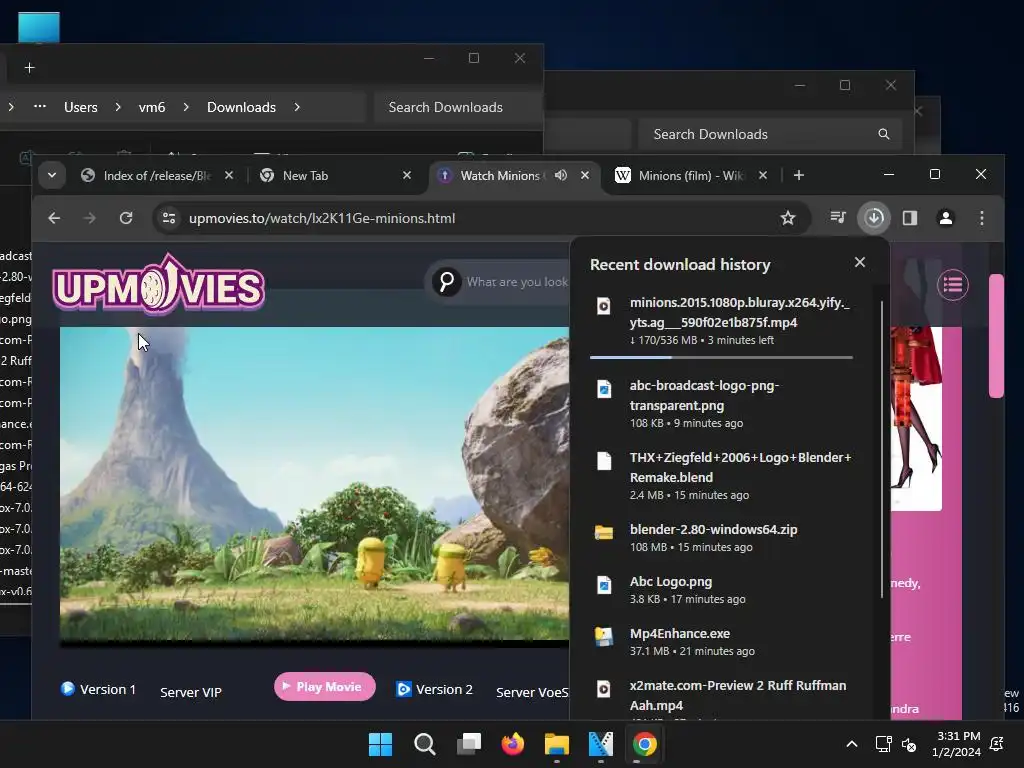Mute the Watch Minions tab audio
The image size is (1024, 768).
tap(560, 175)
